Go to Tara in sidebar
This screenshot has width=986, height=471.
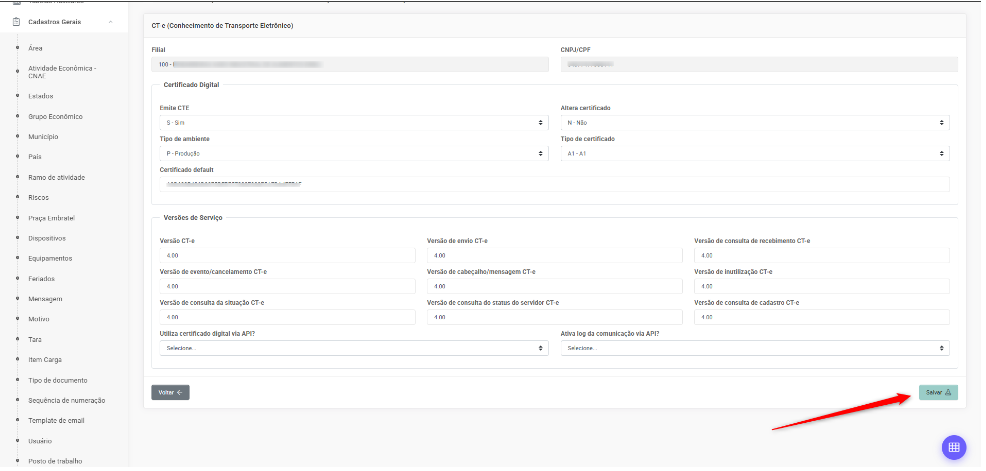(35, 340)
